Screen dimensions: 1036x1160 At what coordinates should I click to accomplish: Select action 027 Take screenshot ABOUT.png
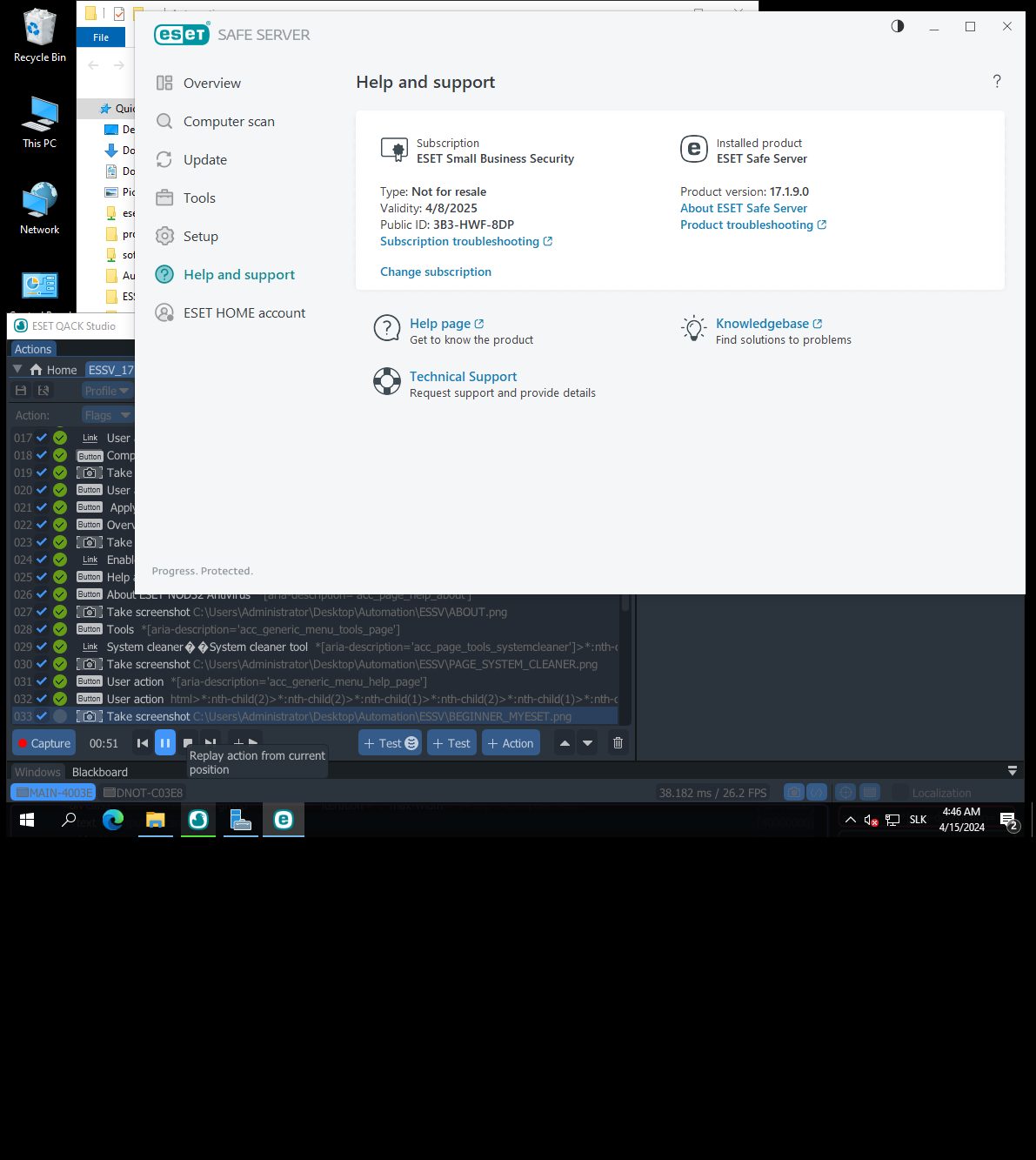[316, 612]
